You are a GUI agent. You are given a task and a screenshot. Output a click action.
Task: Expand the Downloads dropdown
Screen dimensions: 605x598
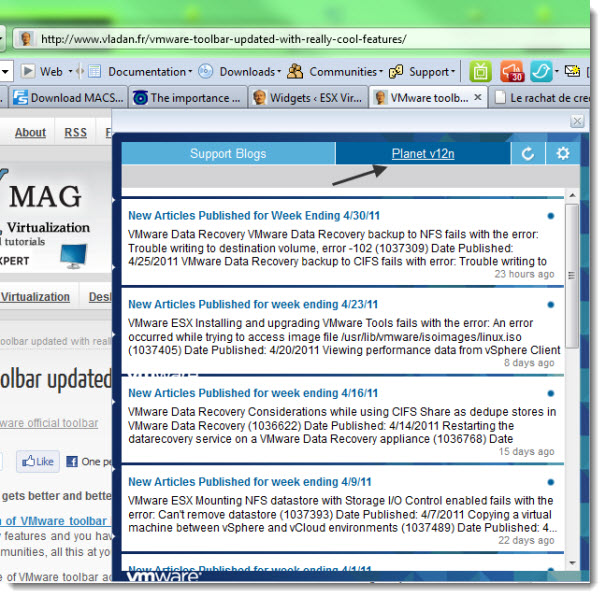coord(279,71)
